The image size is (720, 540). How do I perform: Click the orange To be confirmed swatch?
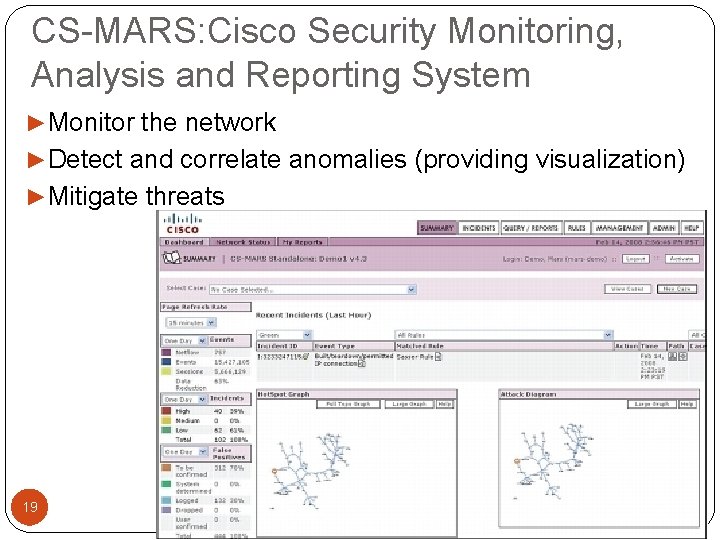(166, 467)
